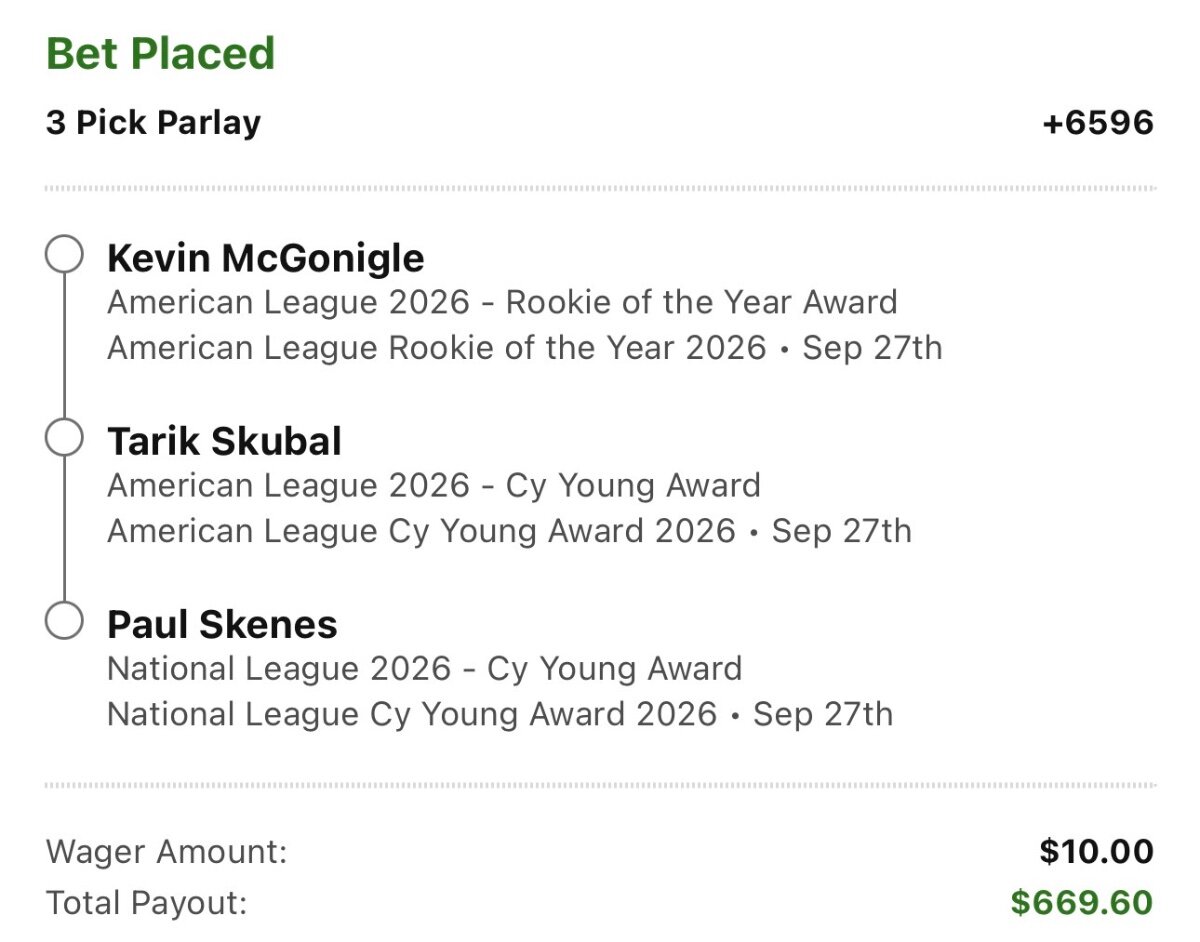Click the +6596 parlay odds

[1097, 123]
